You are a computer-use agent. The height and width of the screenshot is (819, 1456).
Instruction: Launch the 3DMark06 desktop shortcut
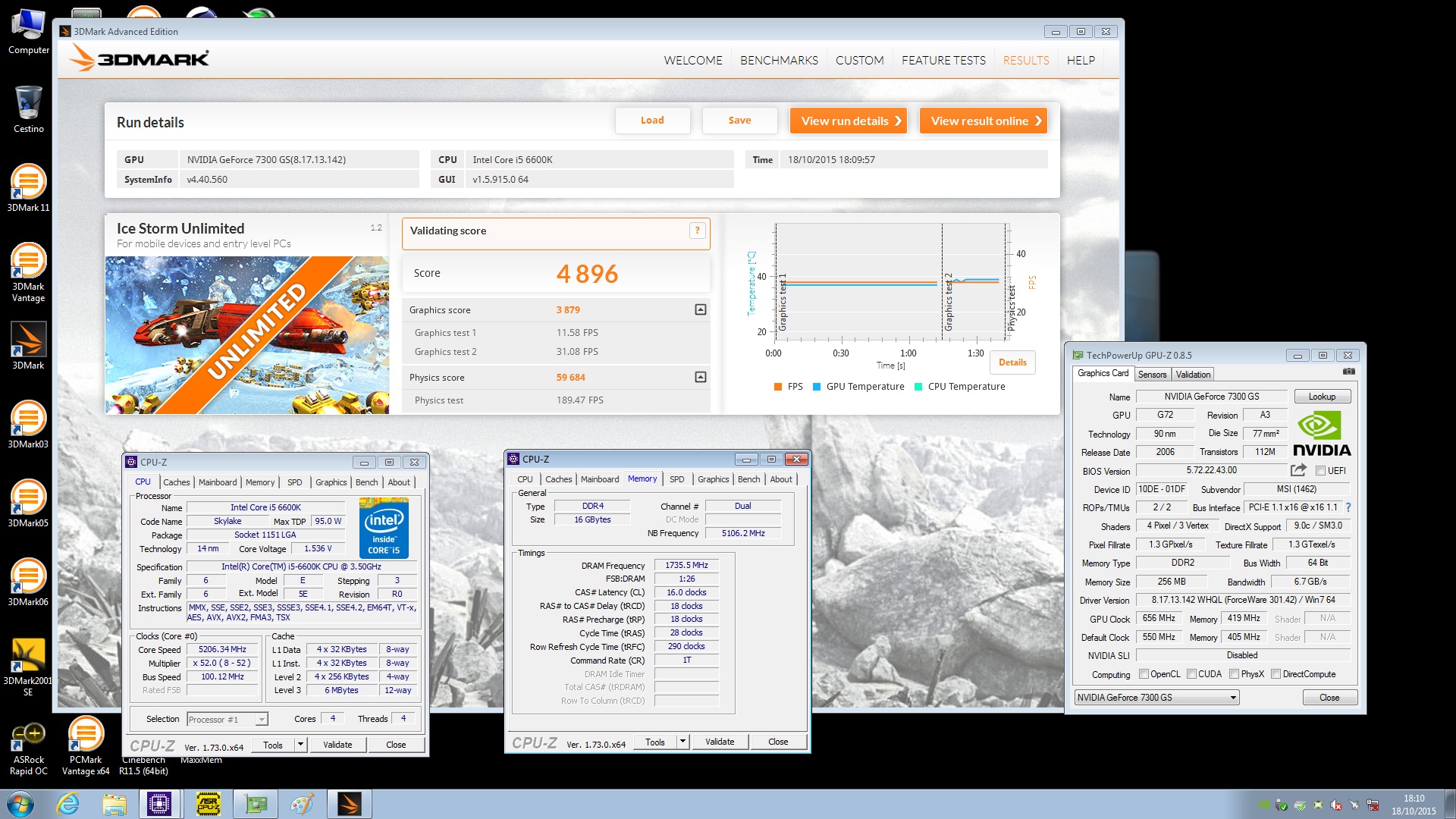click(28, 582)
